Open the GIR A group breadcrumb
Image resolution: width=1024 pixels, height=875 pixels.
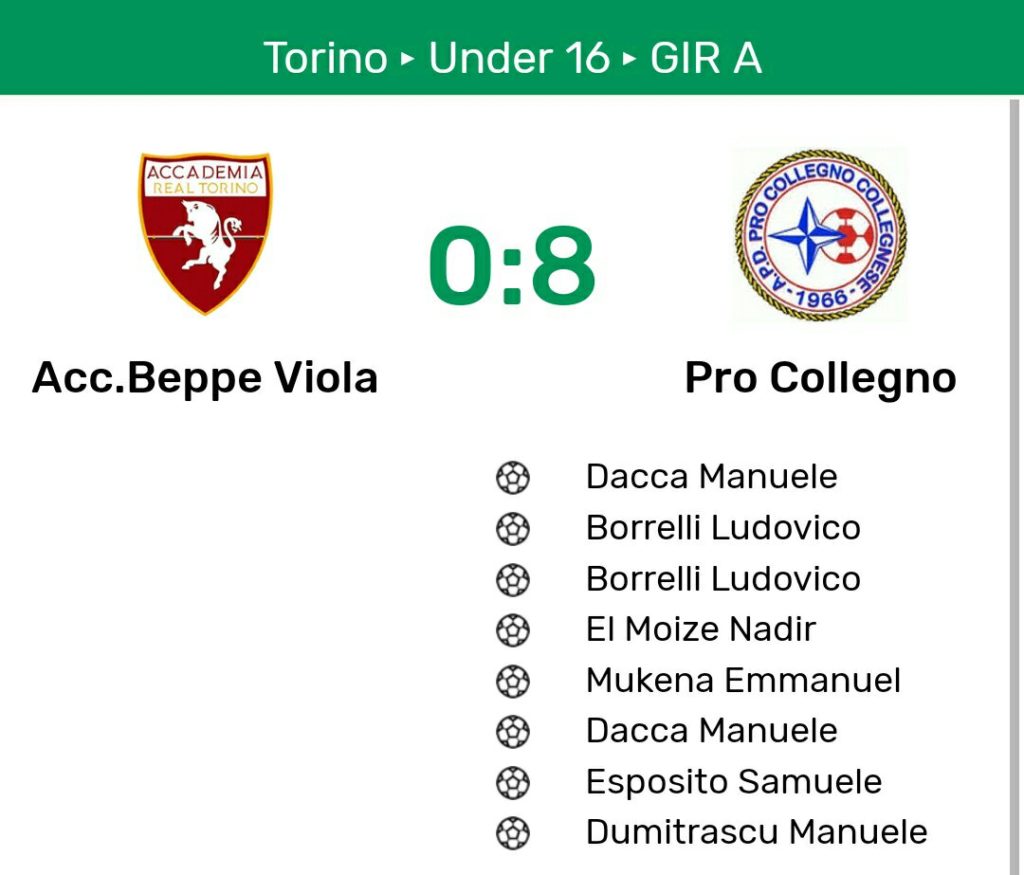click(x=706, y=57)
